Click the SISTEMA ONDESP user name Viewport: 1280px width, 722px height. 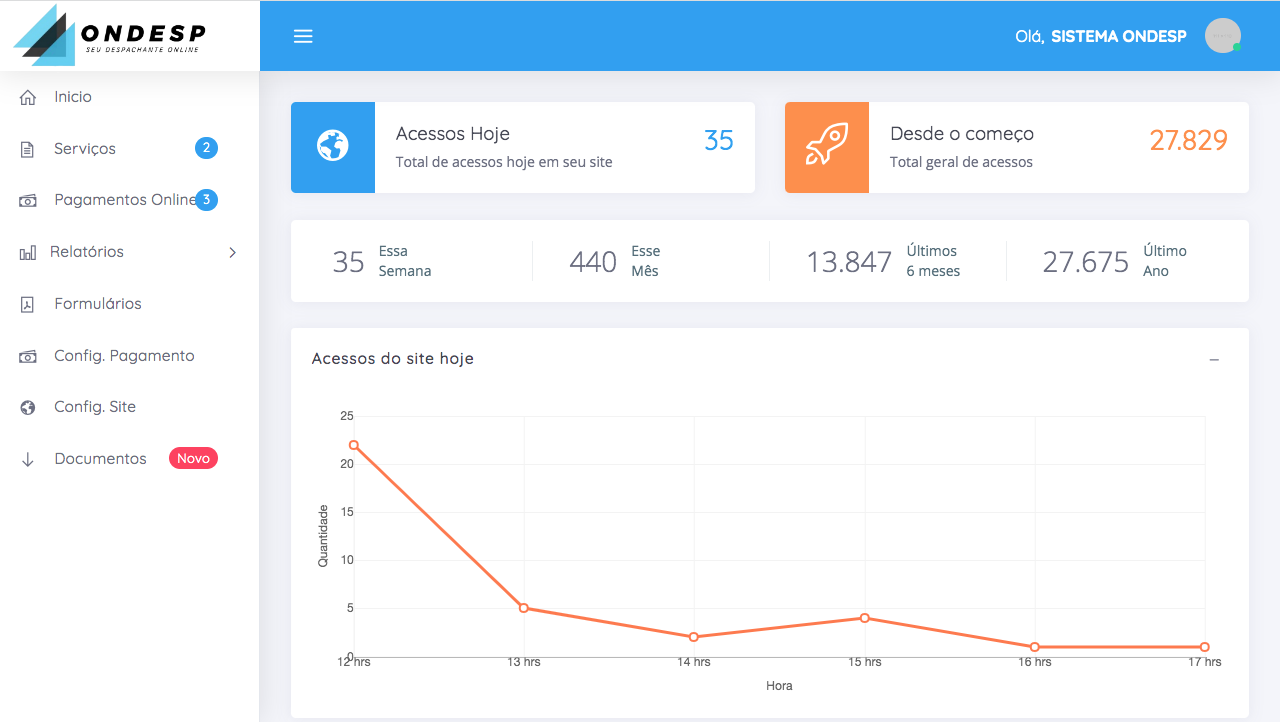(x=1119, y=36)
